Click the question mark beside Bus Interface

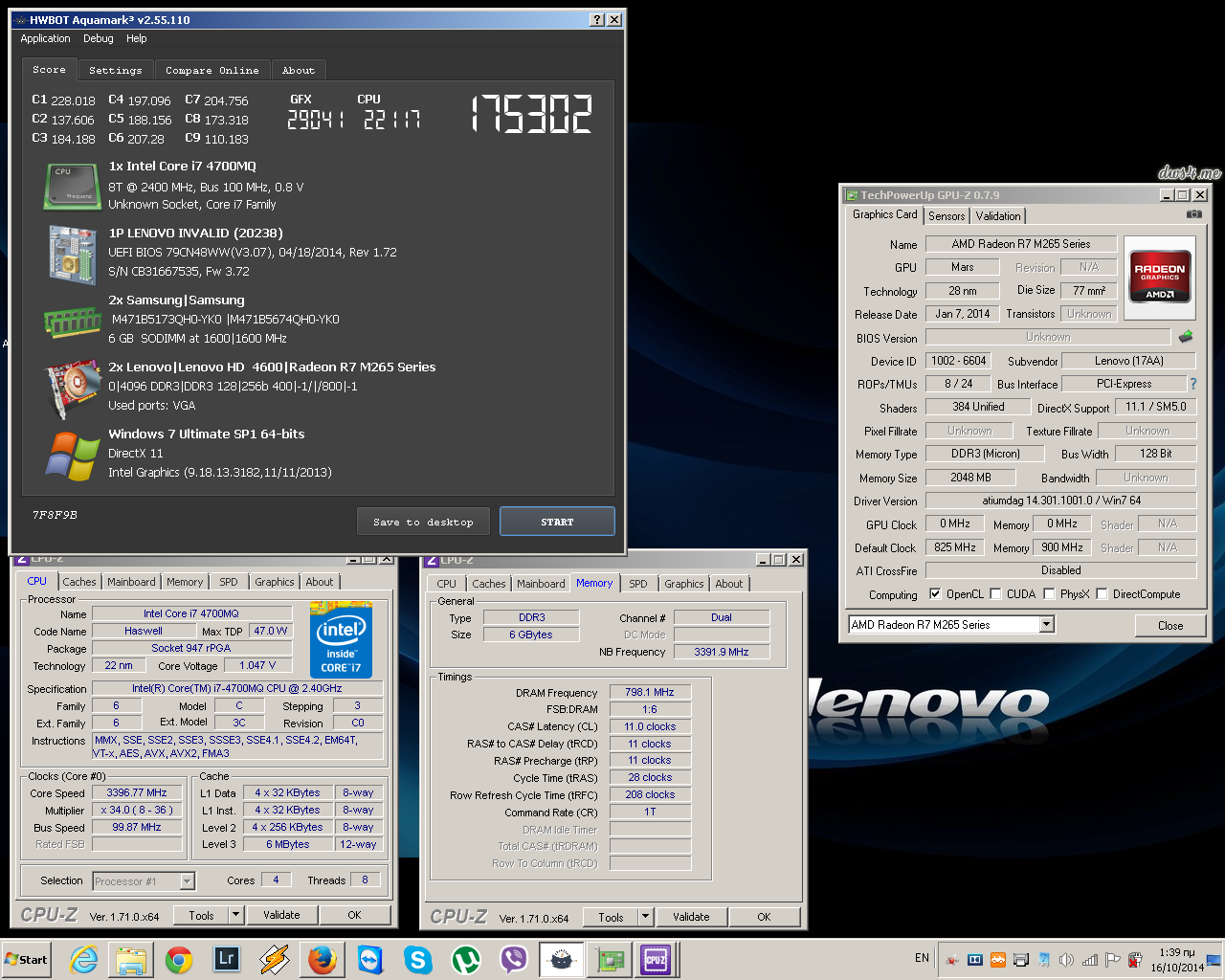[1192, 384]
